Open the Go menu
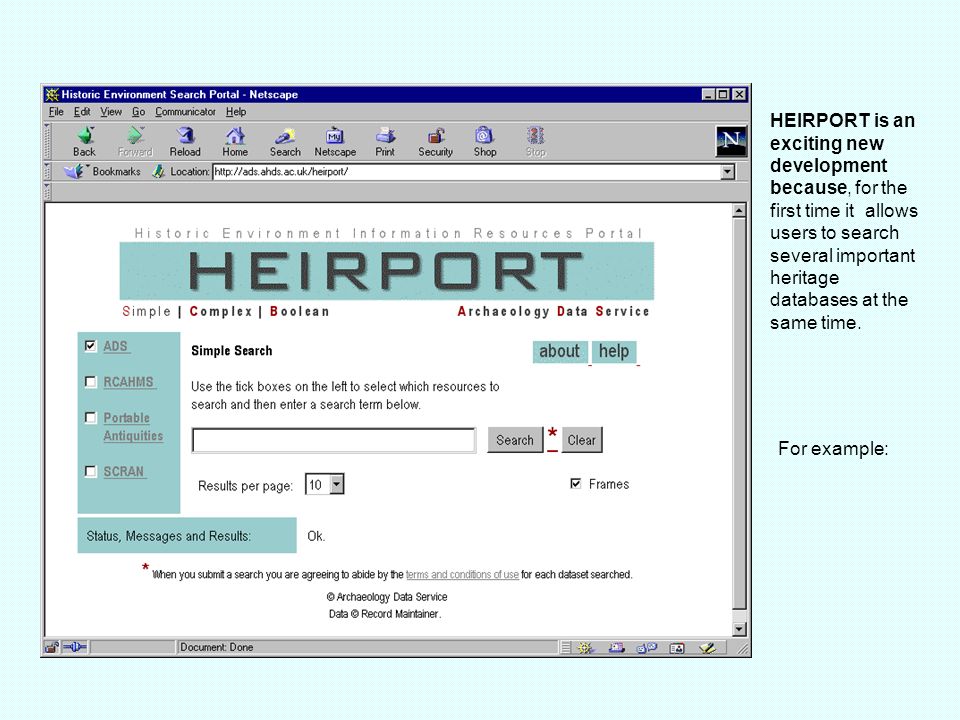Viewport: 960px width, 720px height. (138, 111)
